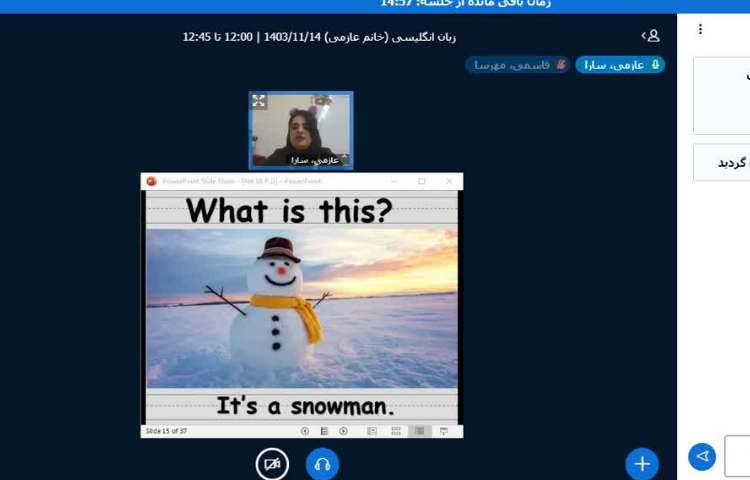The width and height of the screenshot is (750, 480).
Task: Select Reading View in PowerPoint status bar
Action: 420,431
